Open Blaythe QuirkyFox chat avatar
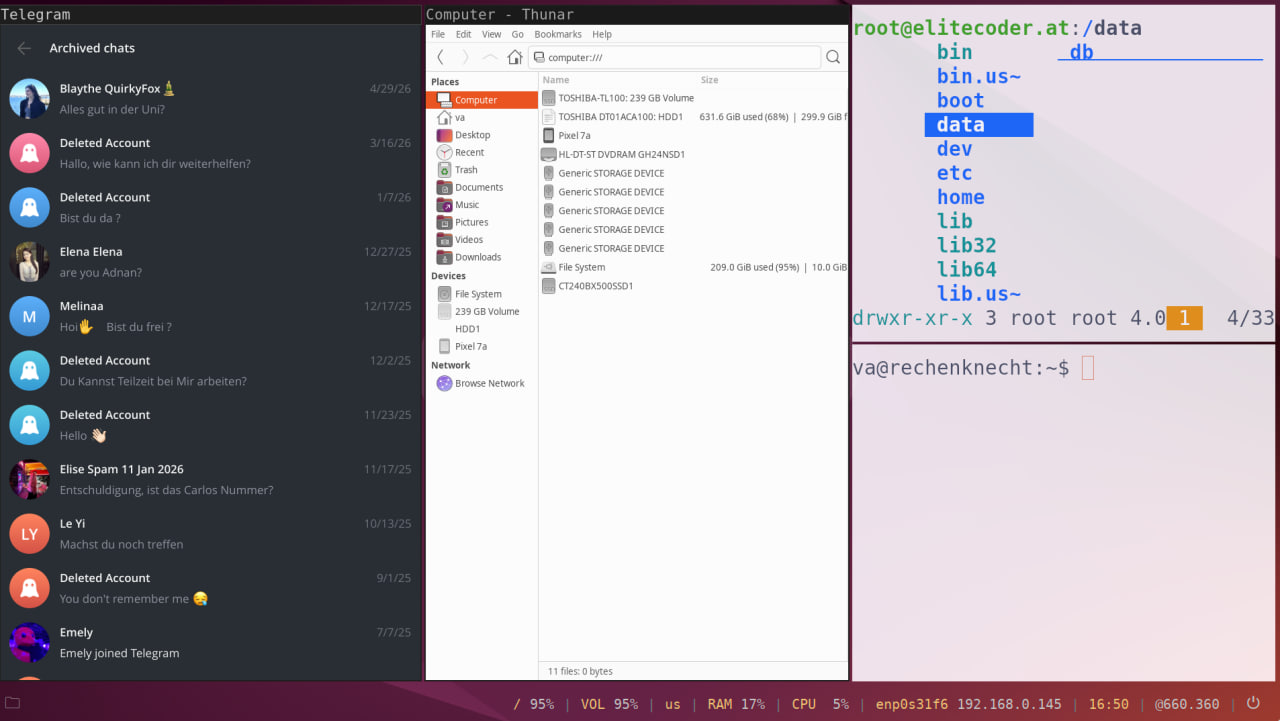 tap(30, 99)
